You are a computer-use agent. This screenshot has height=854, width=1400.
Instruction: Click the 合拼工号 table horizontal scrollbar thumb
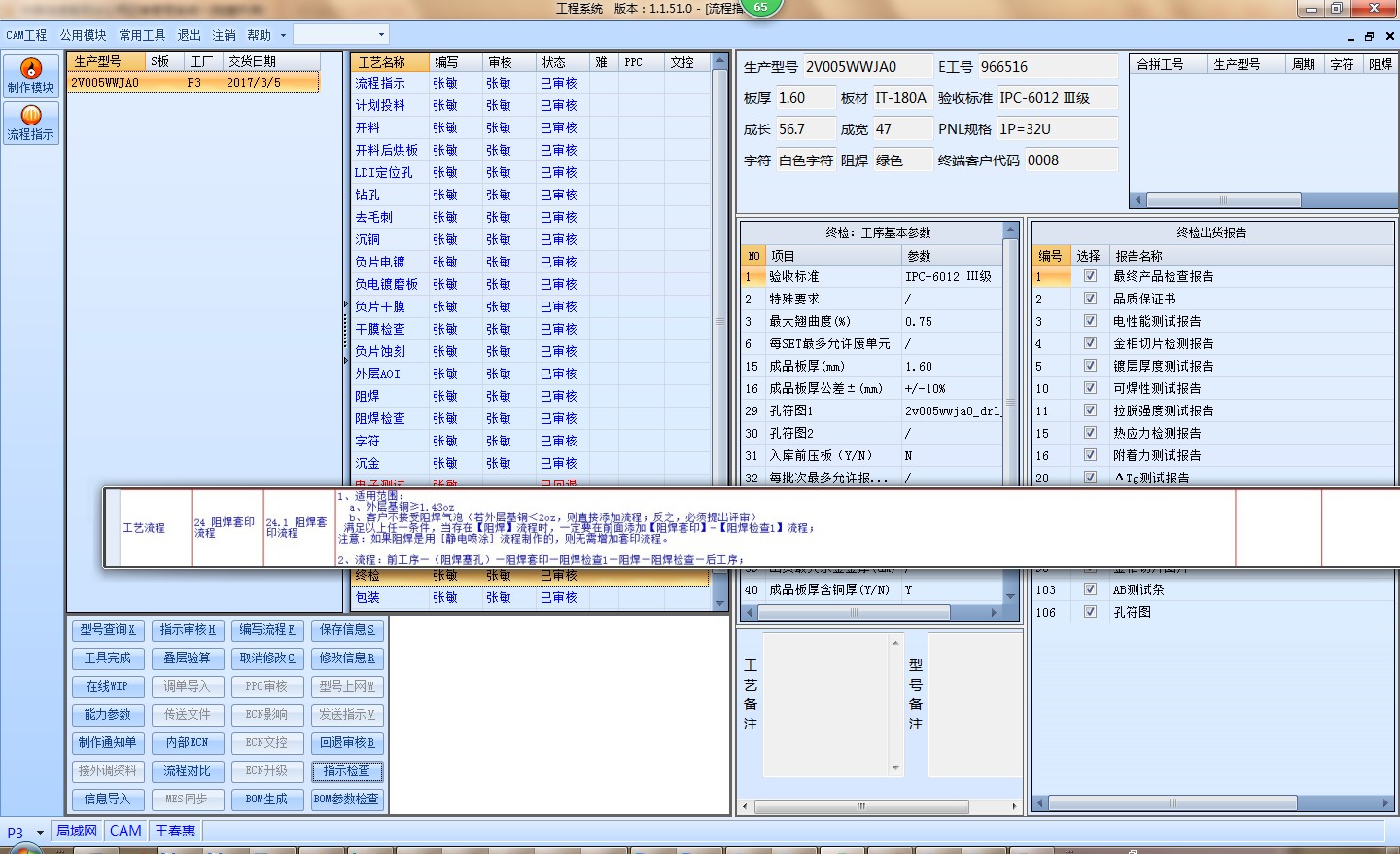(1223, 199)
